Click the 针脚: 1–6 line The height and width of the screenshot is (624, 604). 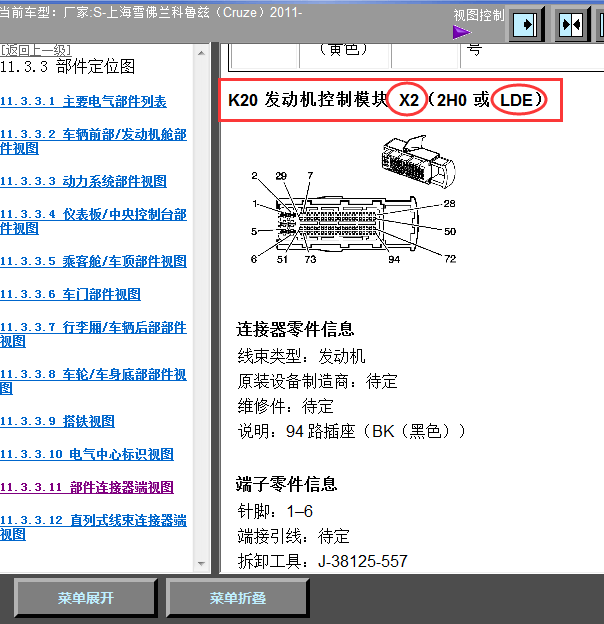(x=275, y=511)
